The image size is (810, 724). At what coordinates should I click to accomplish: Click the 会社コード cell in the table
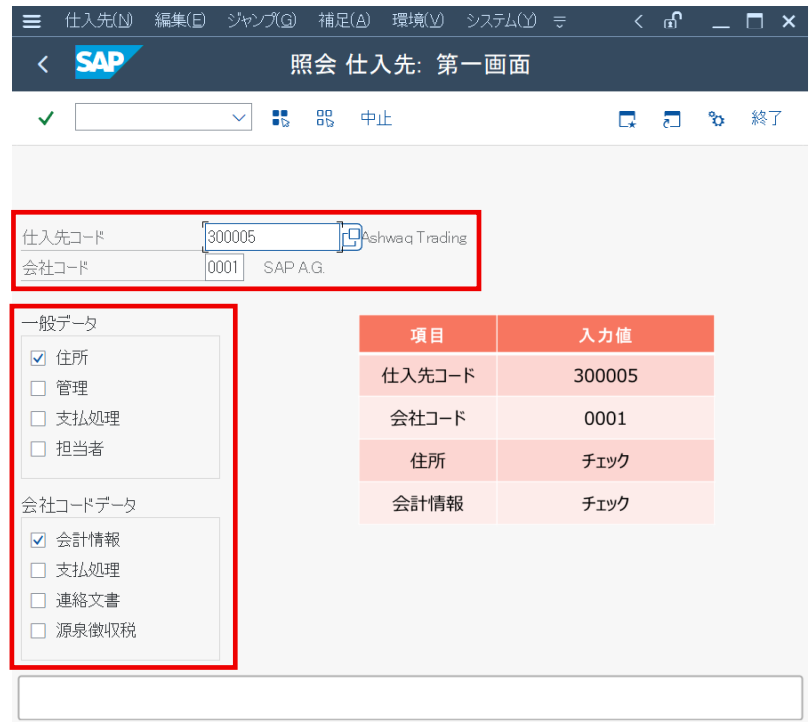[x=428, y=418]
